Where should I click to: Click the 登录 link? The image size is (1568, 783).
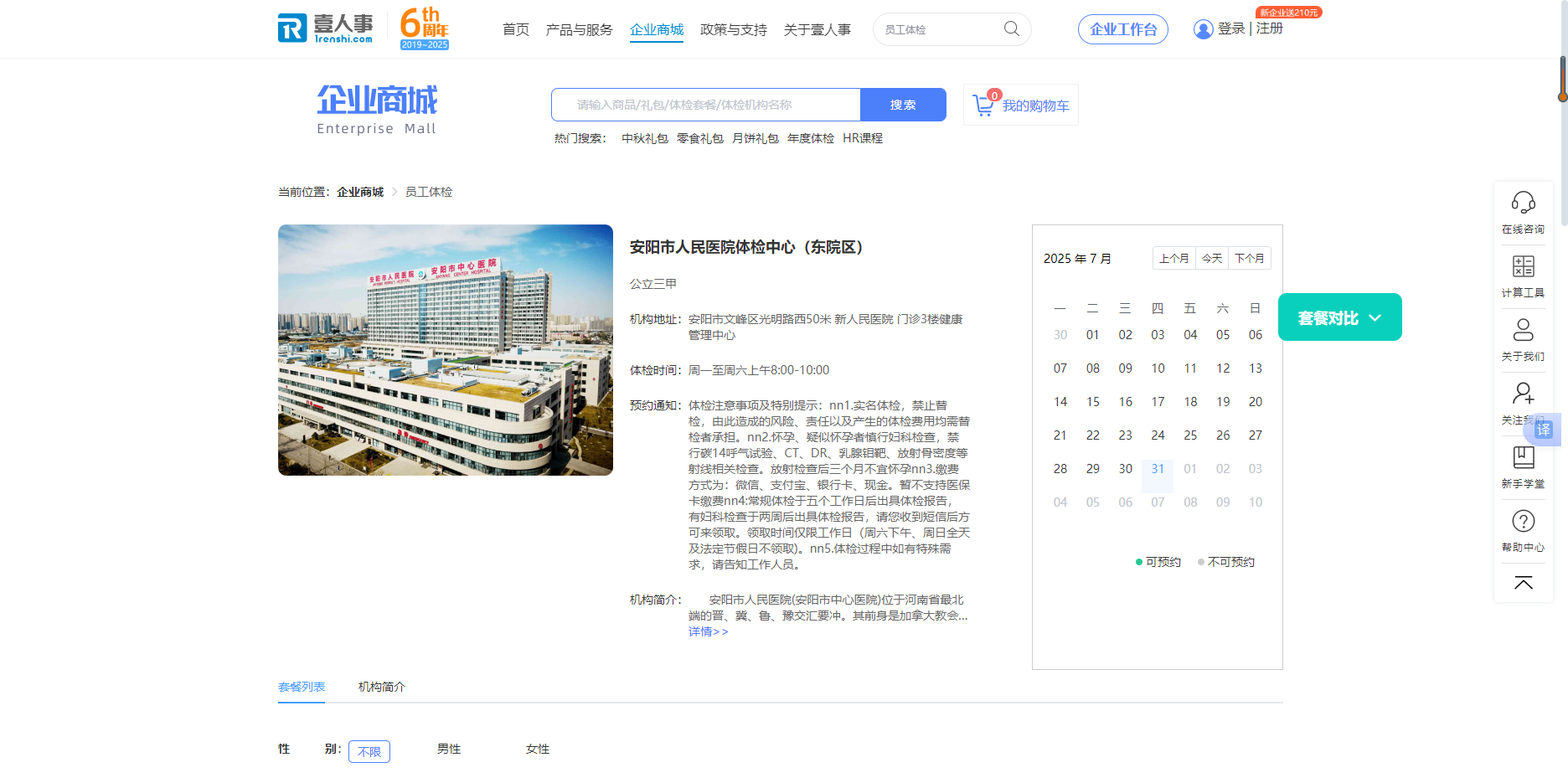coord(1231,28)
